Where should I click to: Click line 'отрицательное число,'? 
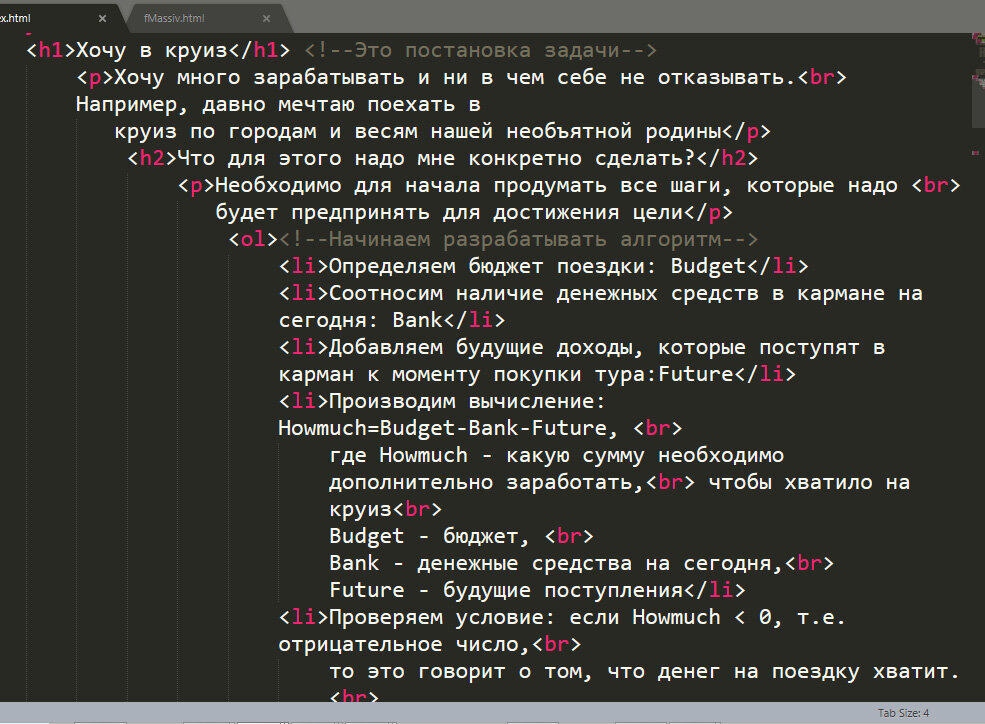tap(430, 644)
